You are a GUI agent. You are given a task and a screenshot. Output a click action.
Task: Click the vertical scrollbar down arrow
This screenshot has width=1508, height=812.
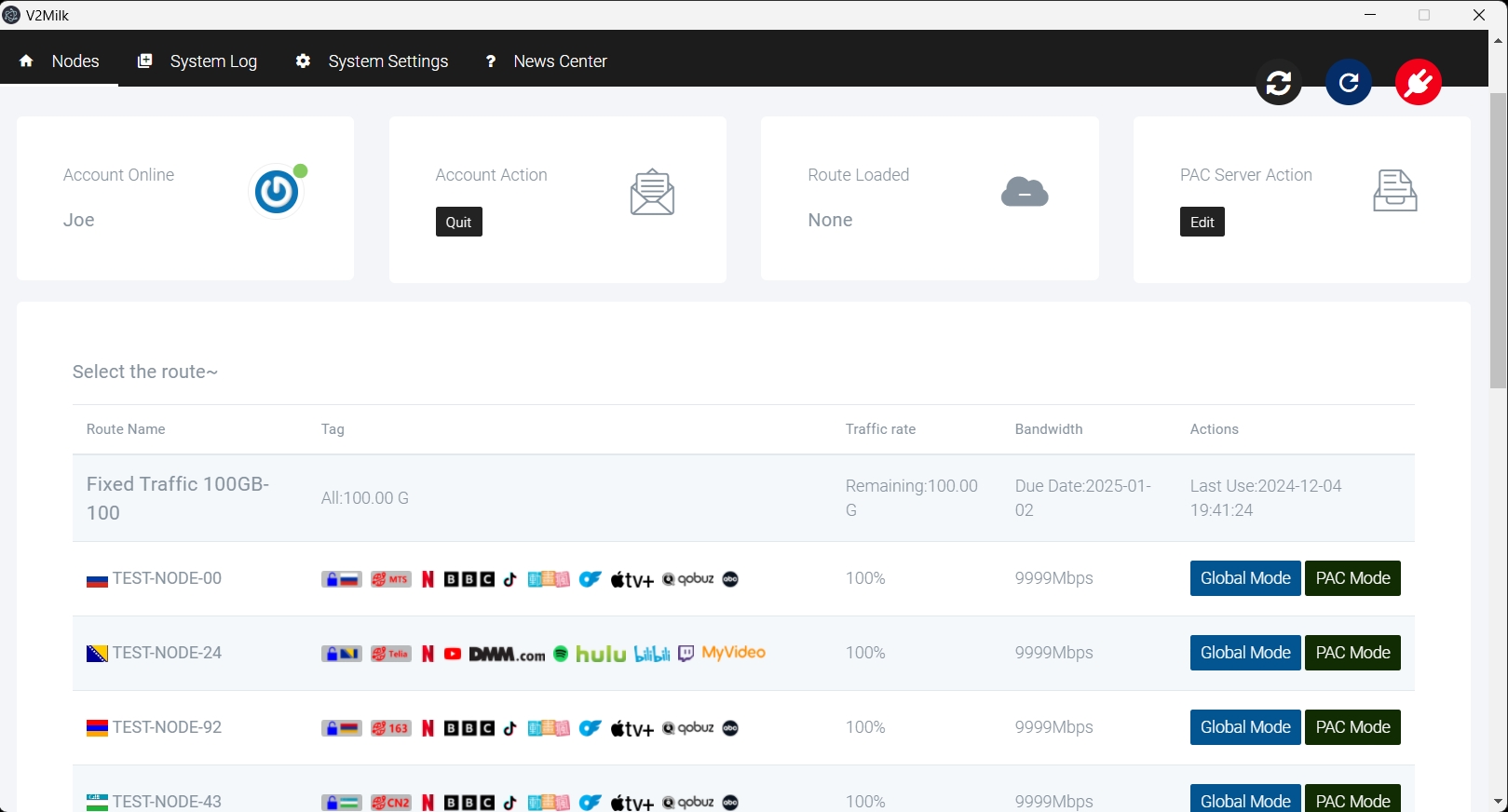point(1498,802)
